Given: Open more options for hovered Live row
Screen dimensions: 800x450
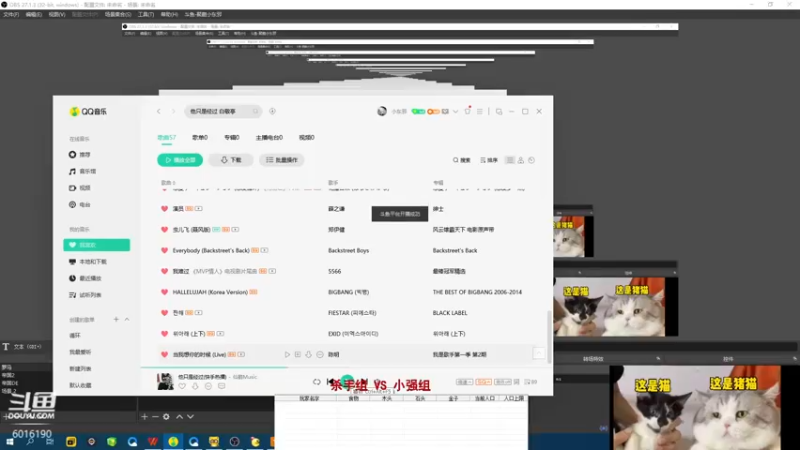Looking at the screenshot, I should tap(320, 355).
